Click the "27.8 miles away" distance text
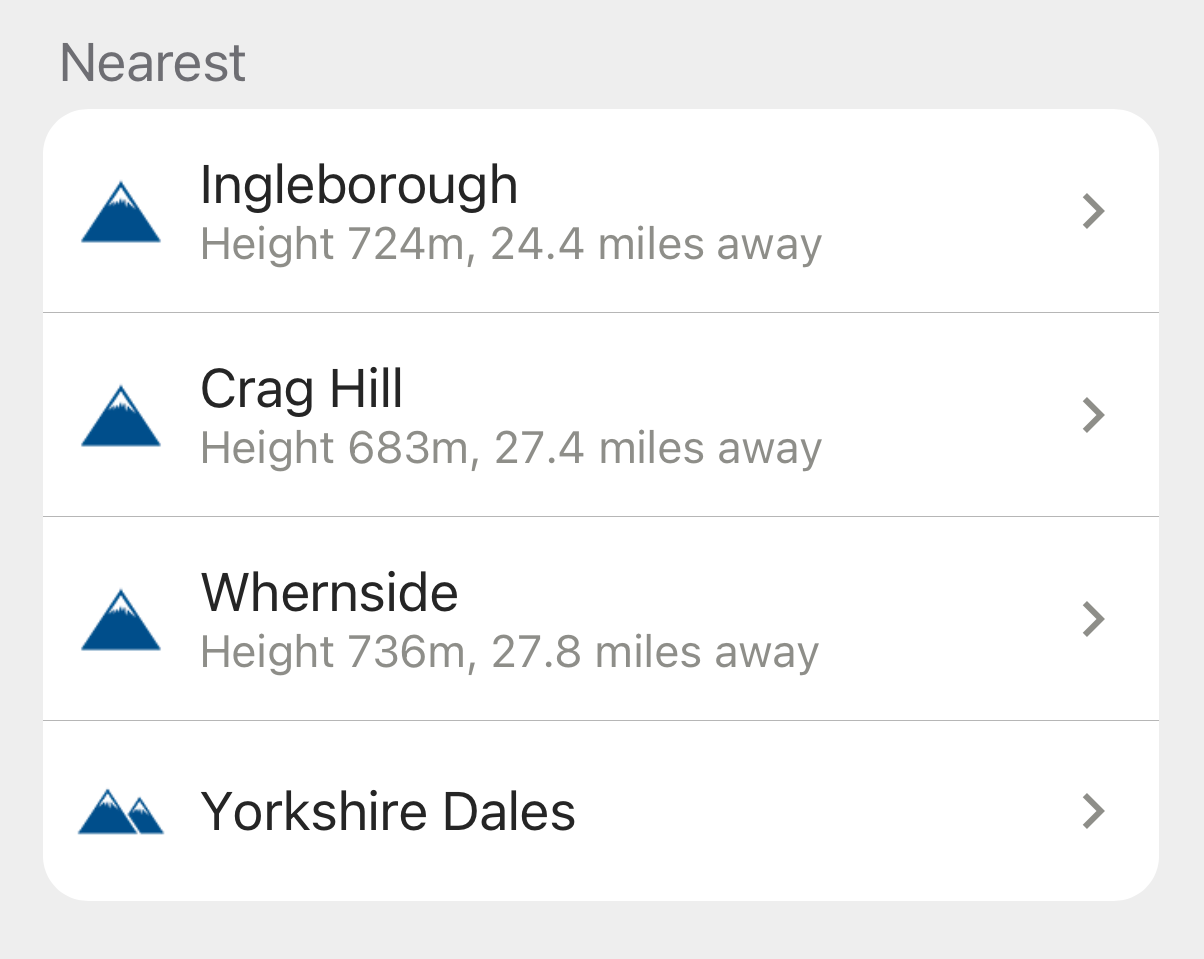The height and width of the screenshot is (959, 1204). coord(656,653)
